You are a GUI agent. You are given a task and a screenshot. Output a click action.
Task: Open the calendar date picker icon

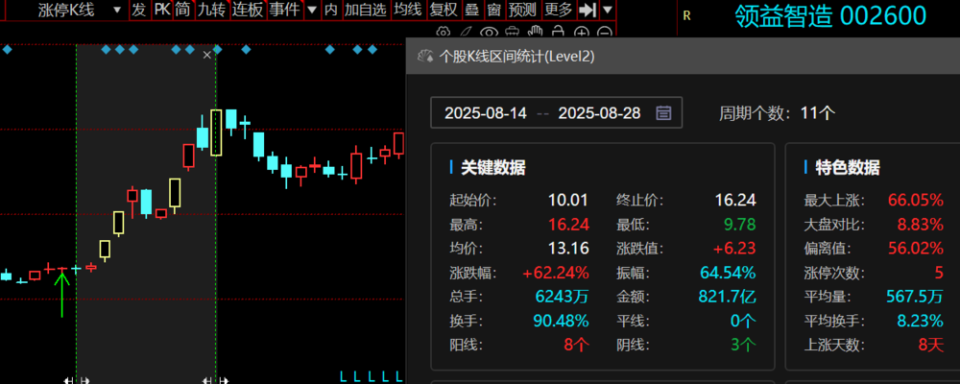664,113
